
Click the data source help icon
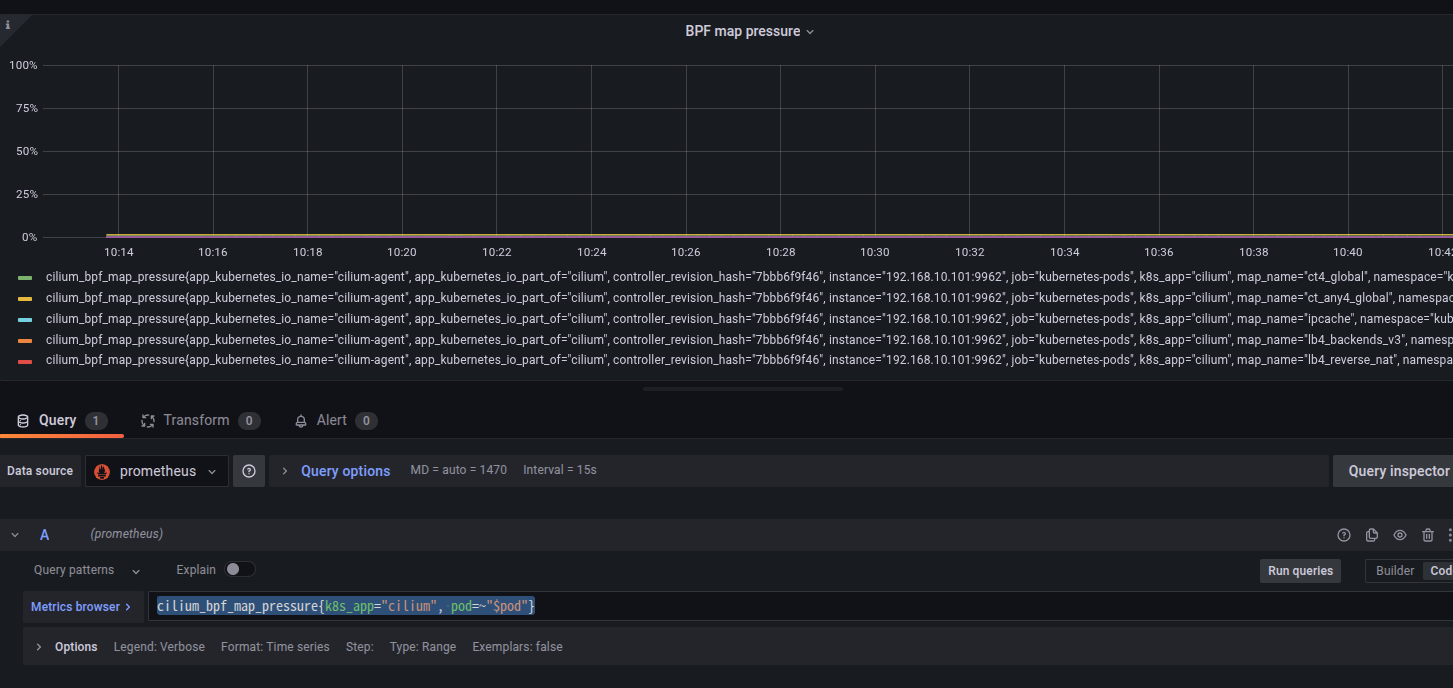(249, 471)
